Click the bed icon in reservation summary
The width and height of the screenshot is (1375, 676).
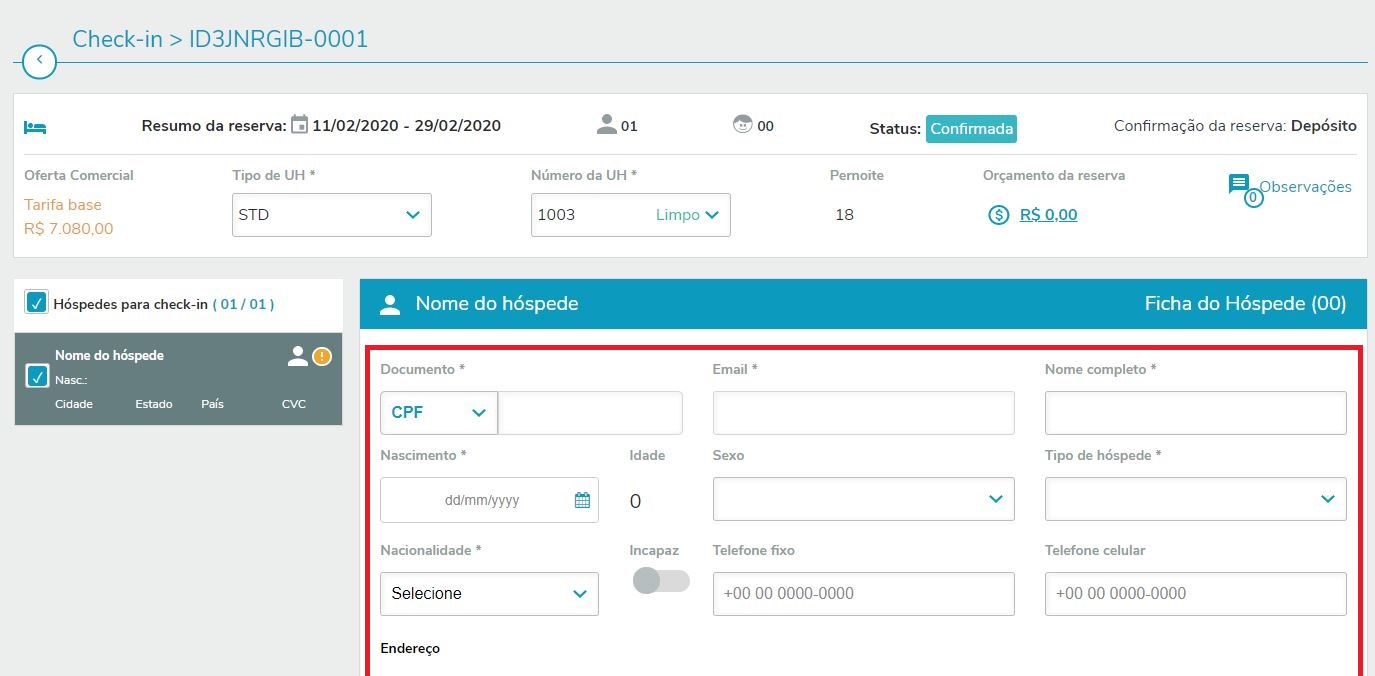point(36,127)
